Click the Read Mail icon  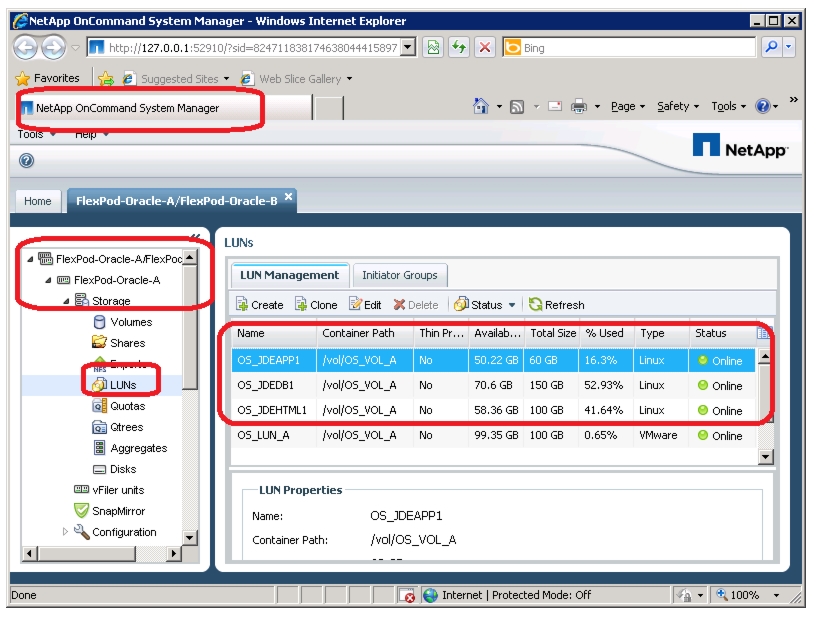tap(555, 106)
